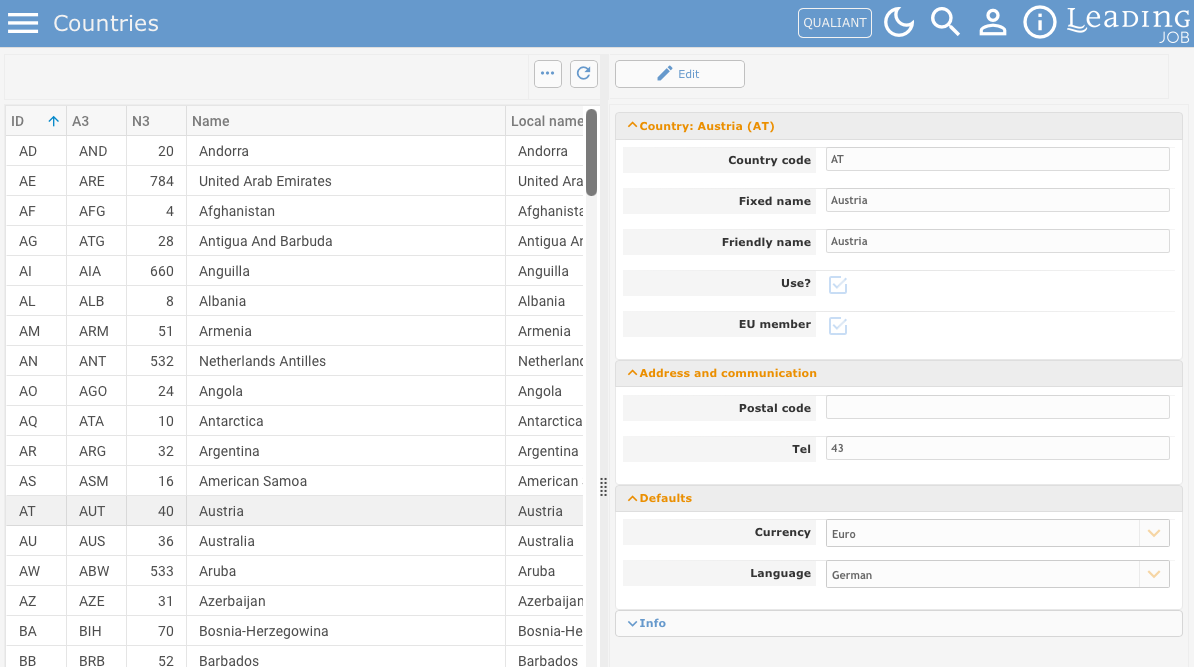1194x667 pixels.
Task: Open the hamburger navigation menu
Action: pos(23,23)
